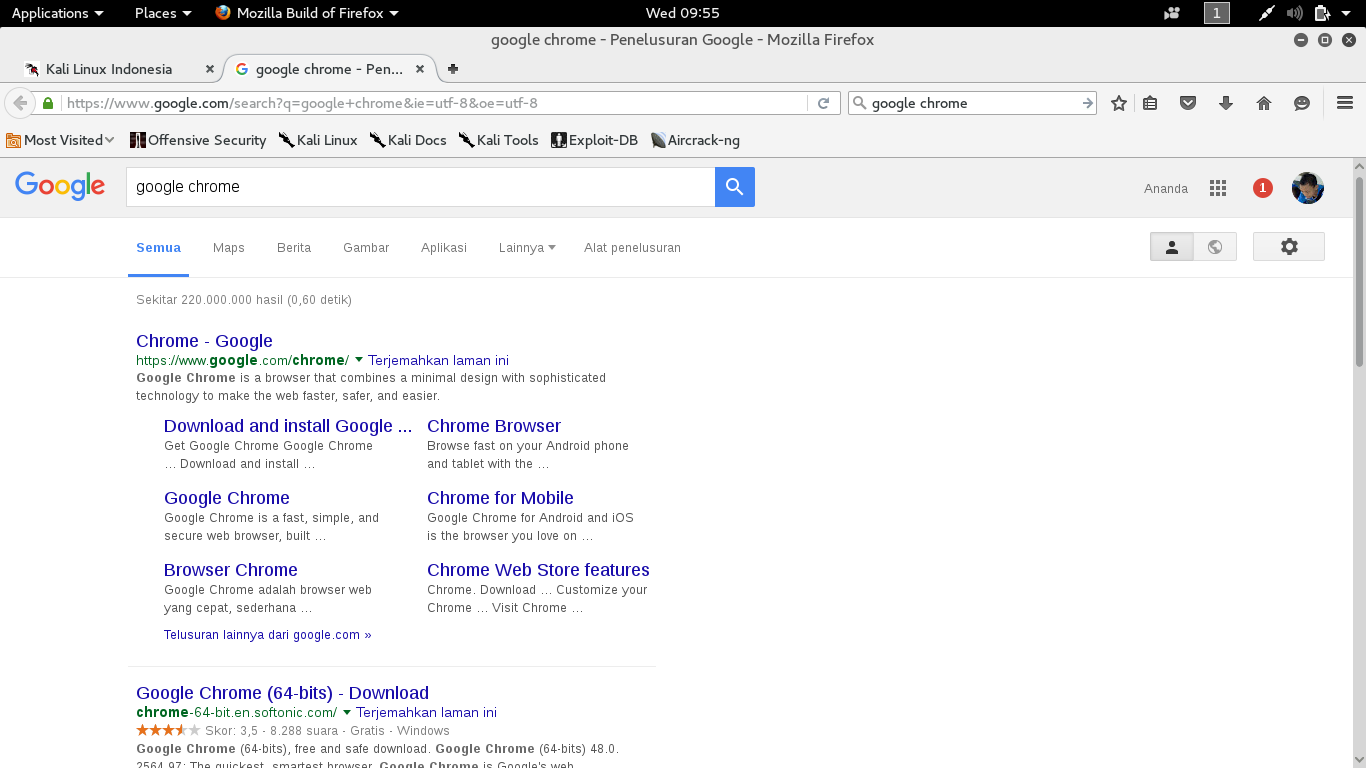The width and height of the screenshot is (1366, 768).
Task: Open Google Chrome (64-bits) - Download result
Action: tap(282, 693)
